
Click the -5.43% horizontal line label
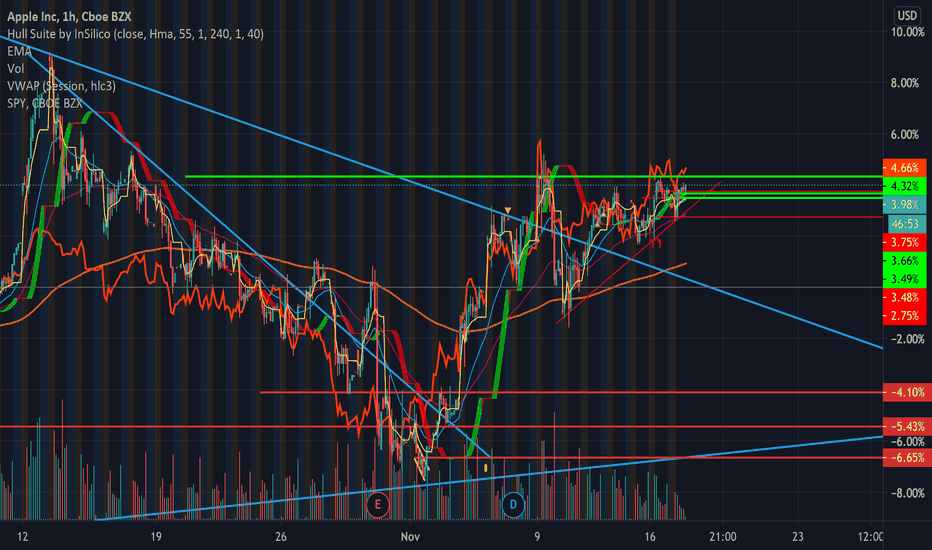pyautogui.click(x=907, y=426)
